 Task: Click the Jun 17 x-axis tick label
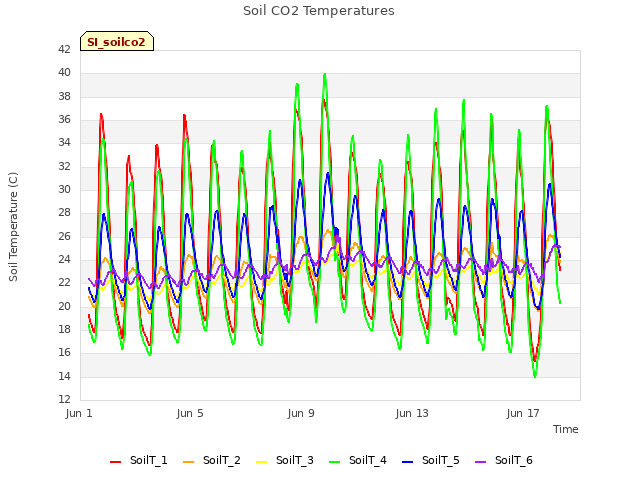(x=523, y=413)
